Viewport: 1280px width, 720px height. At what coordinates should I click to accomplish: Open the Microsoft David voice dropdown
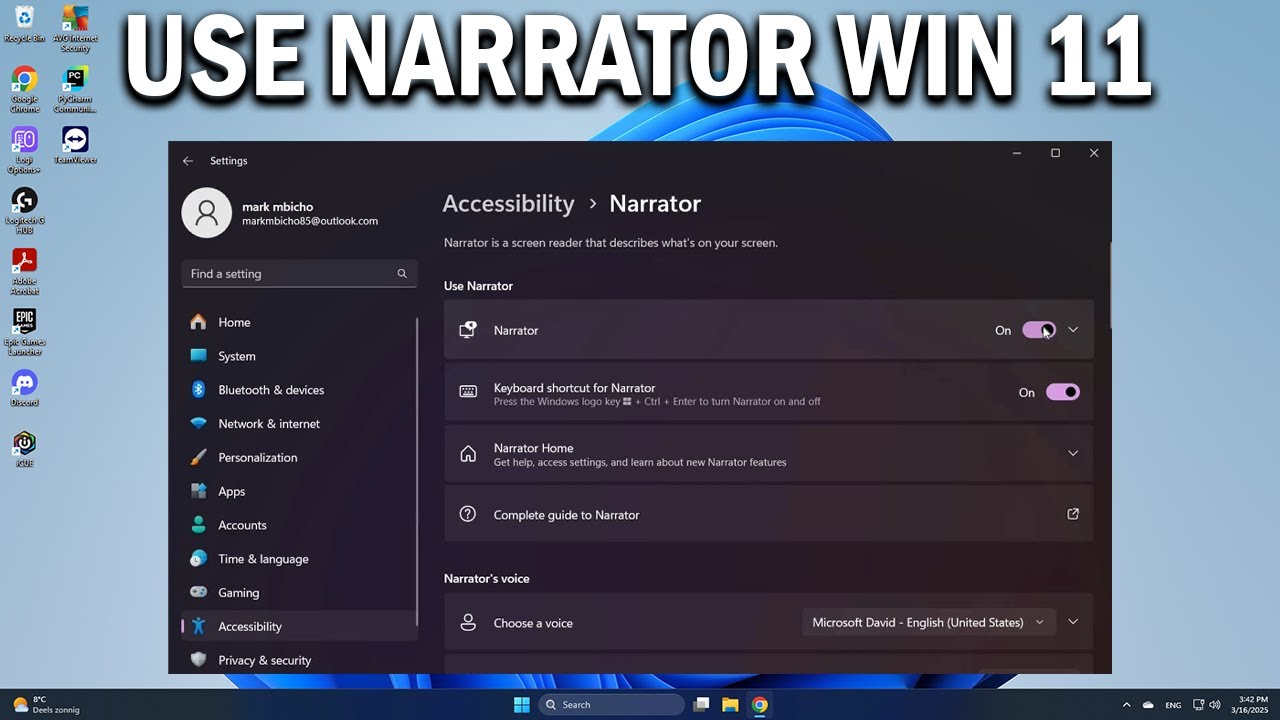point(928,622)
